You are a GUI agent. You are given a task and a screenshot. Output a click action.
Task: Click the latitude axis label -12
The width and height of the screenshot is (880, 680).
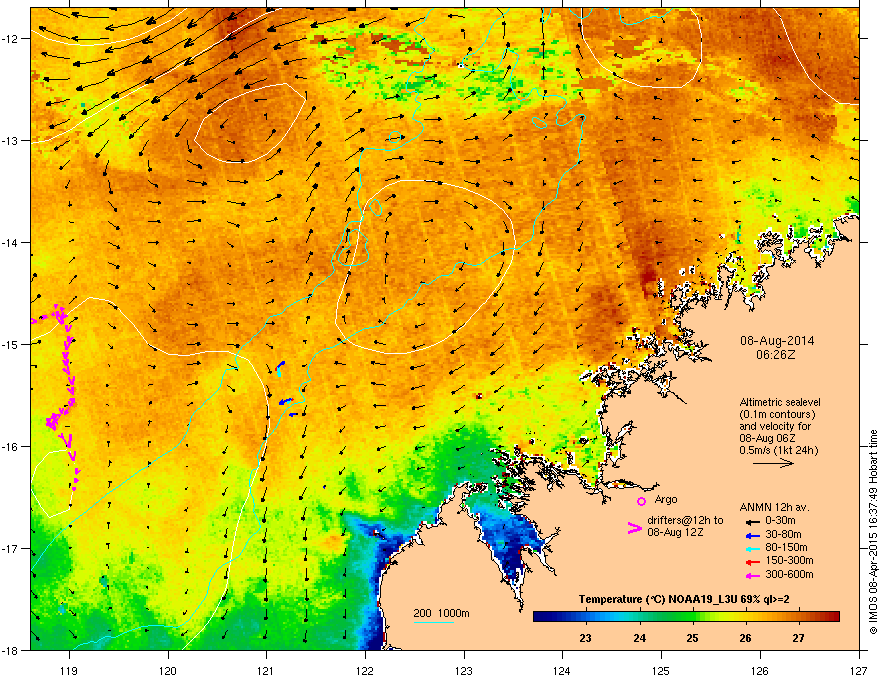10,39
